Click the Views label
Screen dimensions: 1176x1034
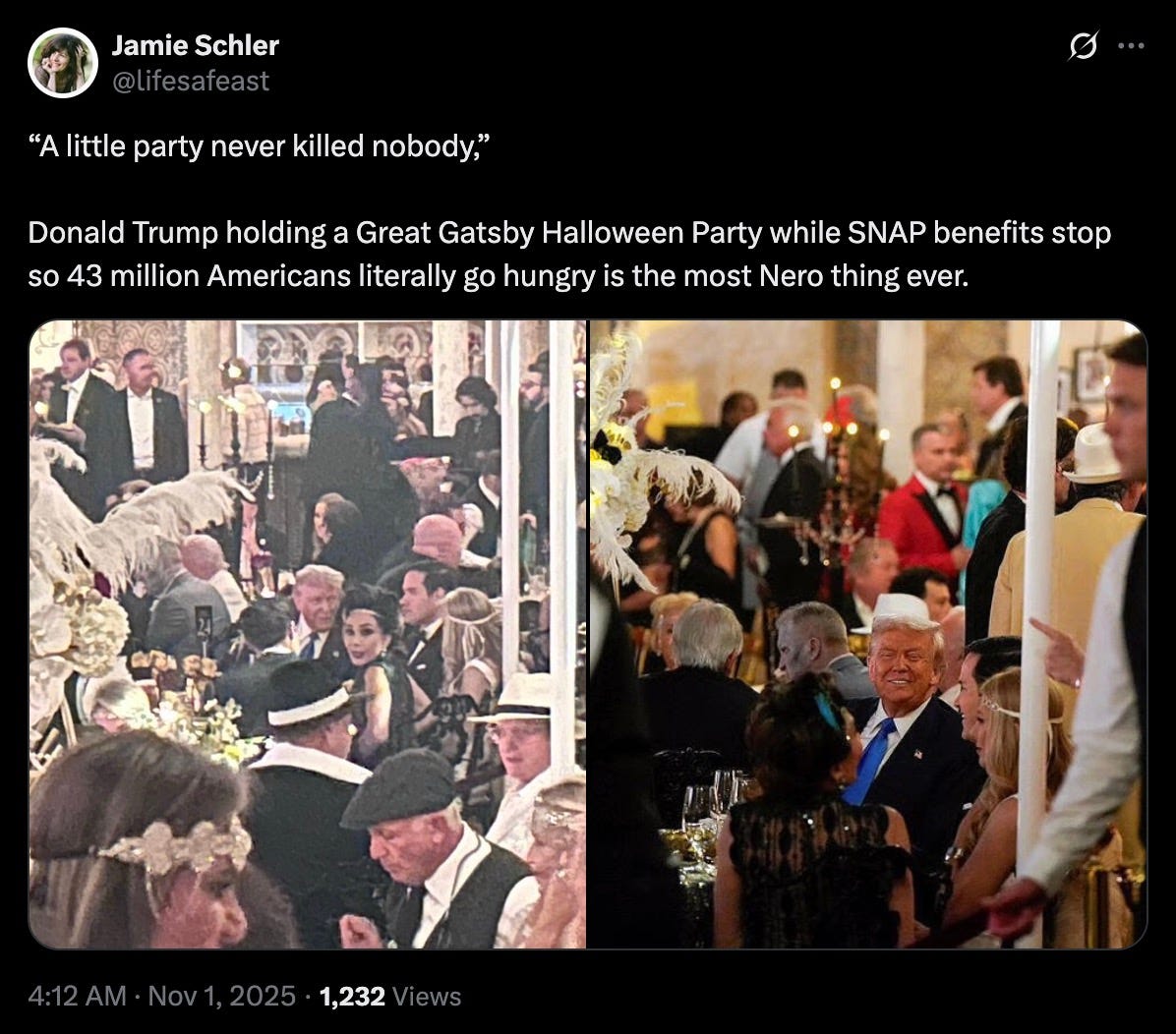tap(427, 996)
